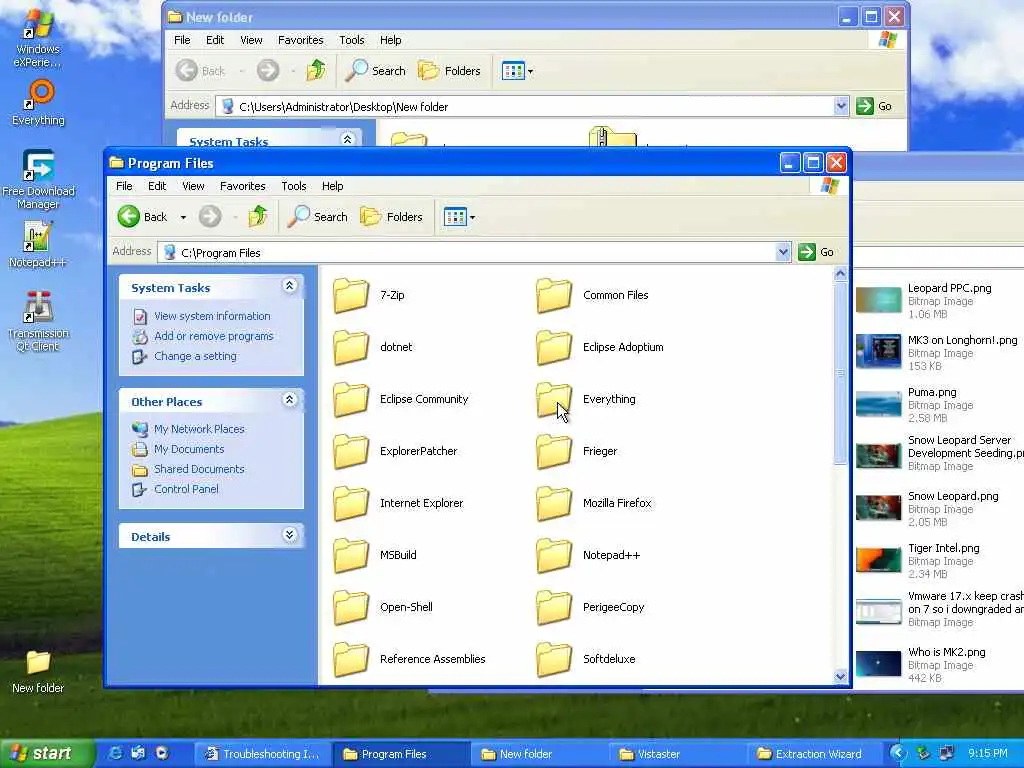The height and width of the screenshot is (768, 1024).
Task: Open My Documents link in Other Places
Action: click(189, 449)
